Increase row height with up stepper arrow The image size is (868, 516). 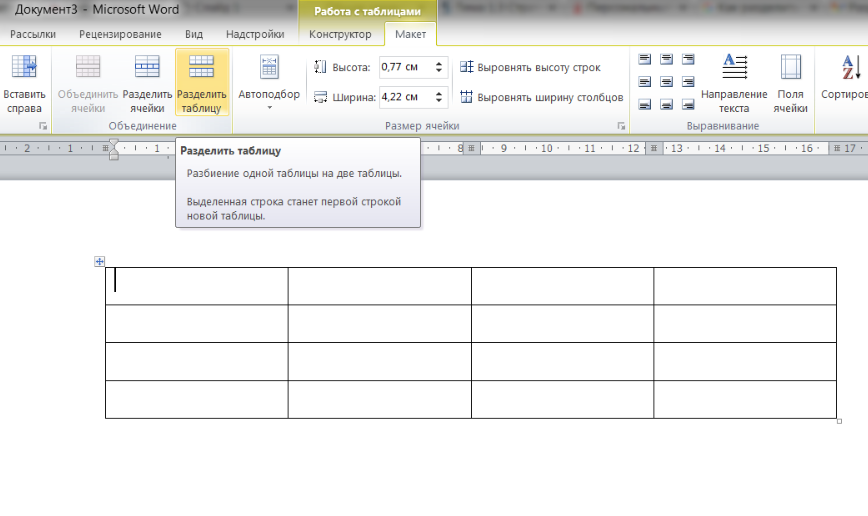click(x=439, y=63)
